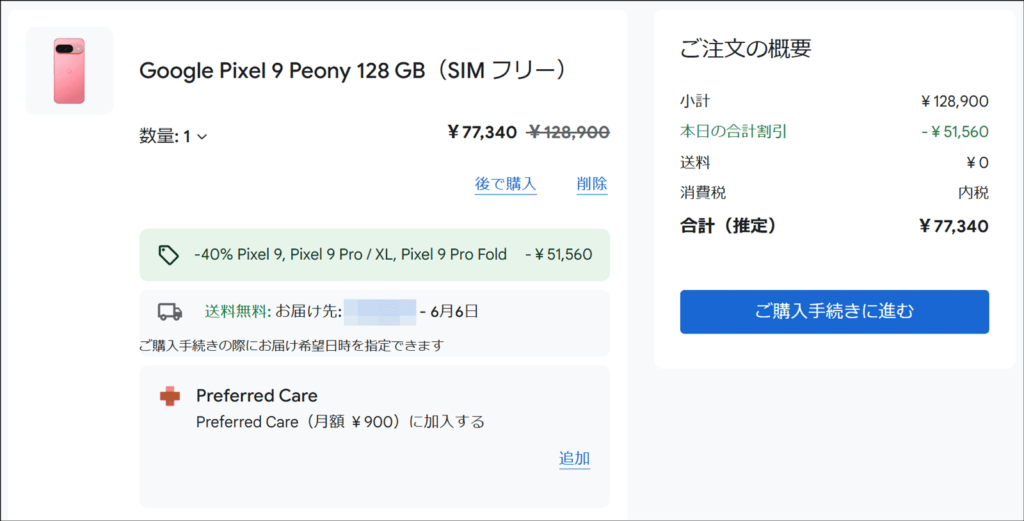Click the pink Pixel 9 product thumbnail
This screenshot has height=521, width=1024.
[x=69, y=71]
